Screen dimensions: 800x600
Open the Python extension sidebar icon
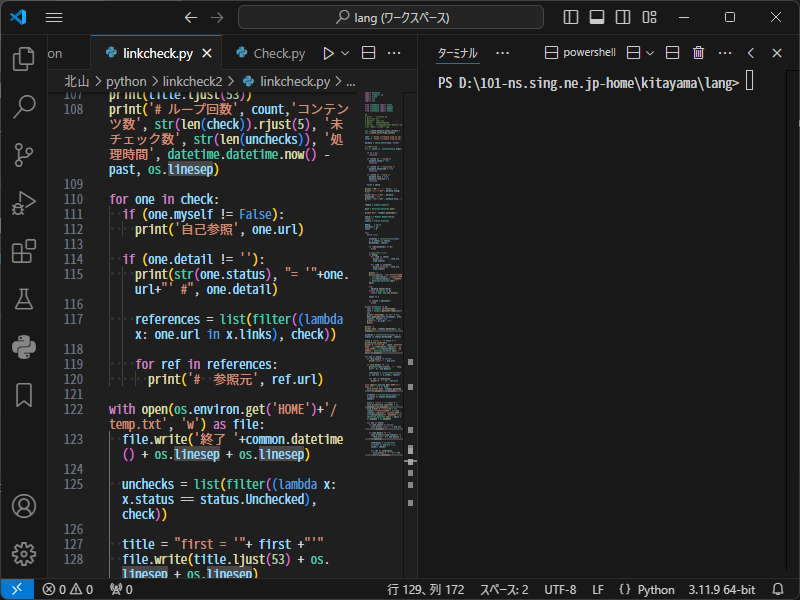(x=23, y=347)
